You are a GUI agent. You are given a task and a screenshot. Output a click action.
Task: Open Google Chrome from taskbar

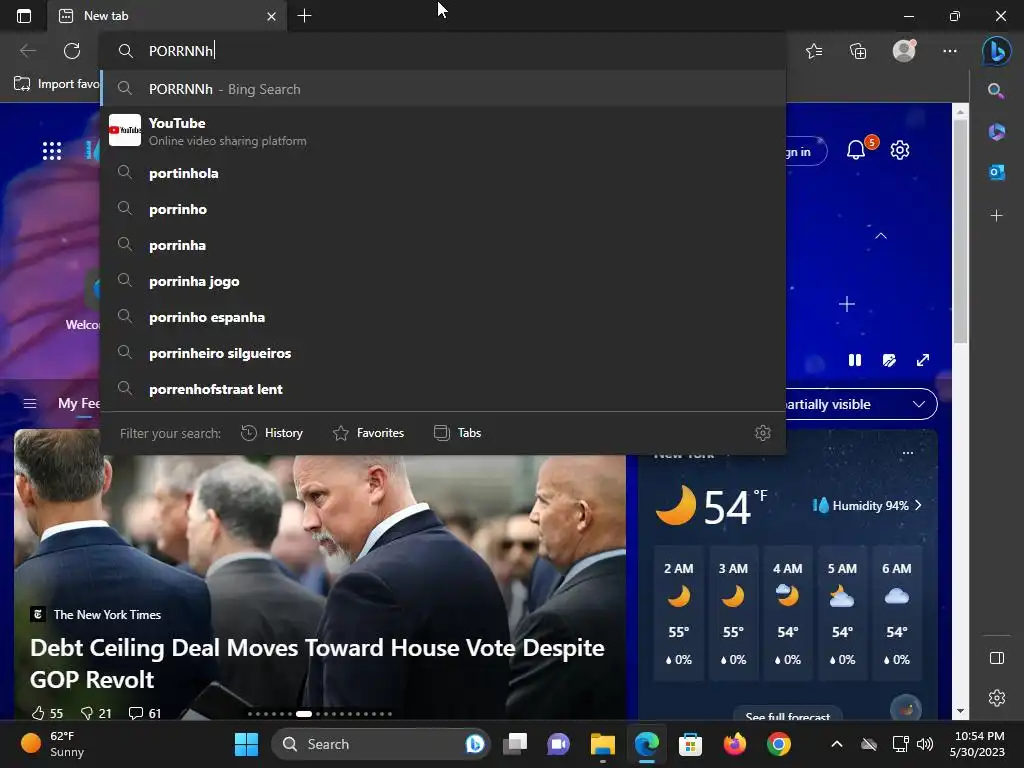point(778,744)
